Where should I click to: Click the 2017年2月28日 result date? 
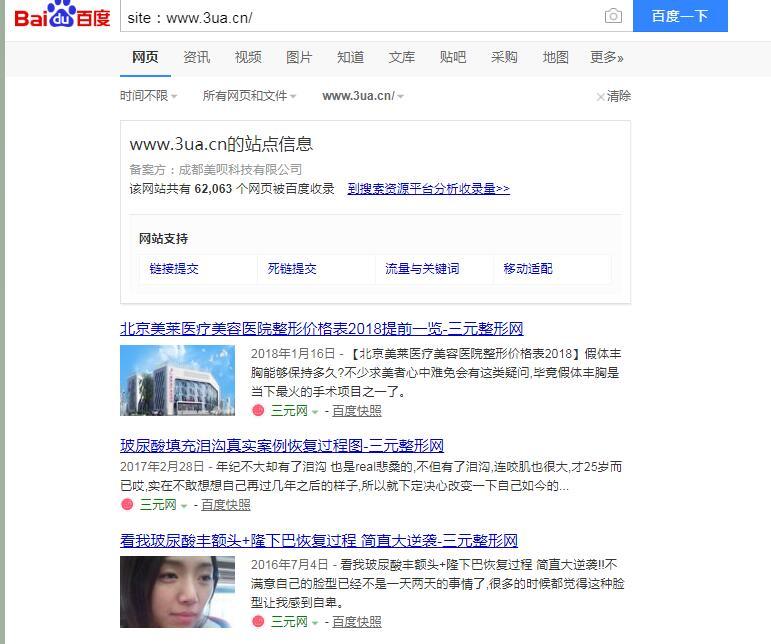click(162, 466)
